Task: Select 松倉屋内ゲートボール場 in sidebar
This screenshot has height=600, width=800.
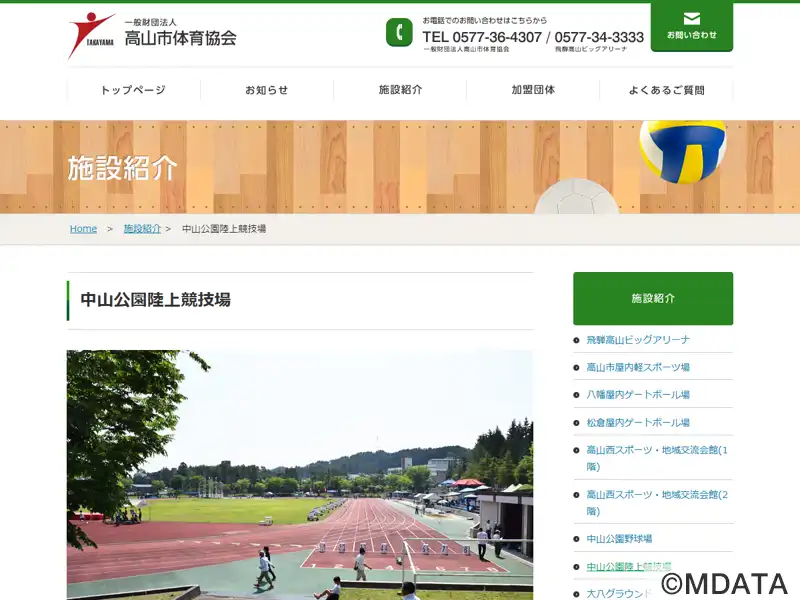Action: 638,423
